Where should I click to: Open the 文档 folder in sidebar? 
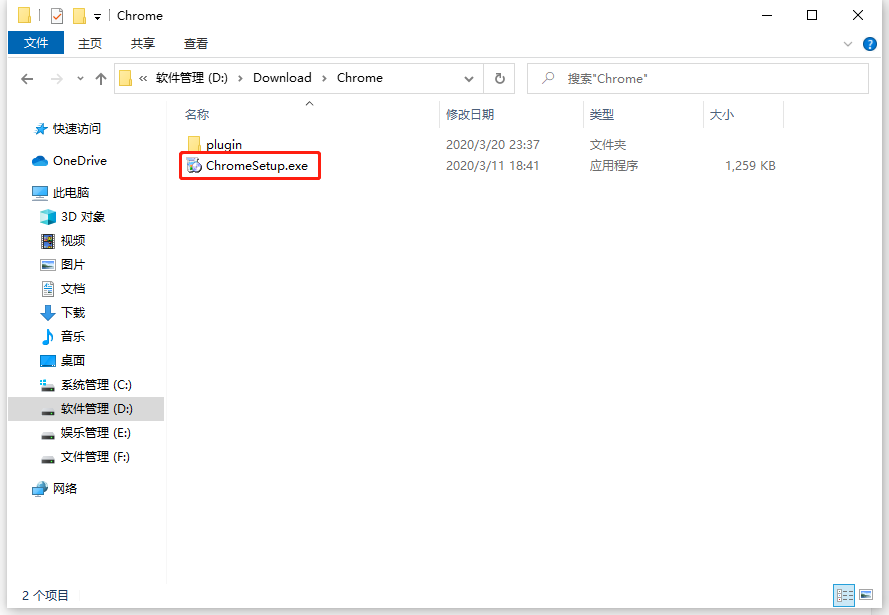point(63,289)
